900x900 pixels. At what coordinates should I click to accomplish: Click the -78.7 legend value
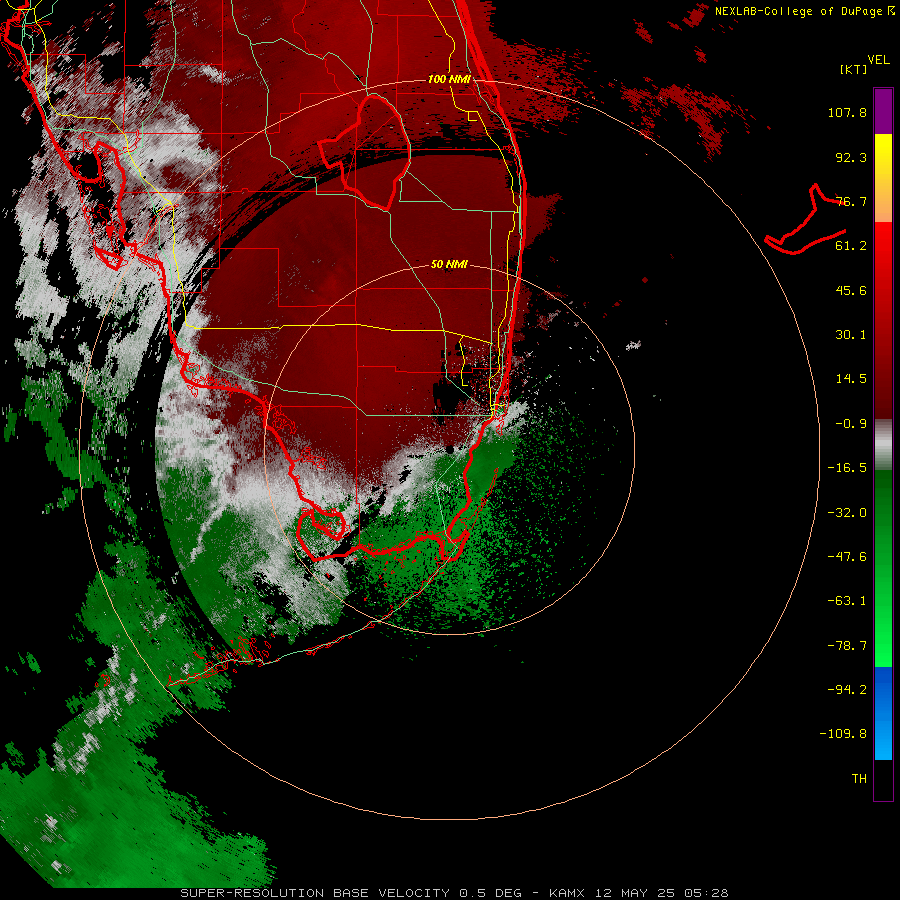(847, 646)
